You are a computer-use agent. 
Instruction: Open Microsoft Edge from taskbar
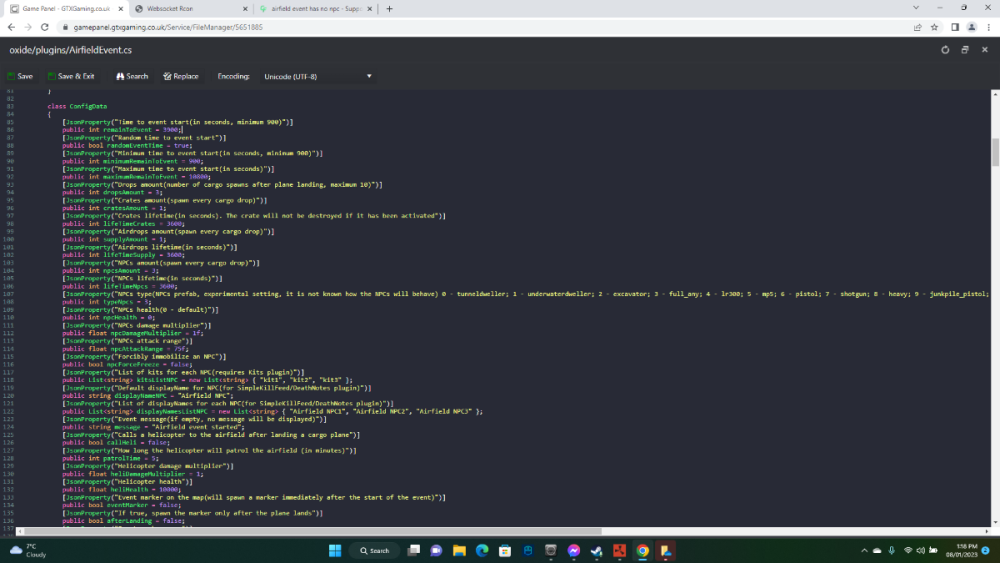pyautogui.click(x=482, y=550)
